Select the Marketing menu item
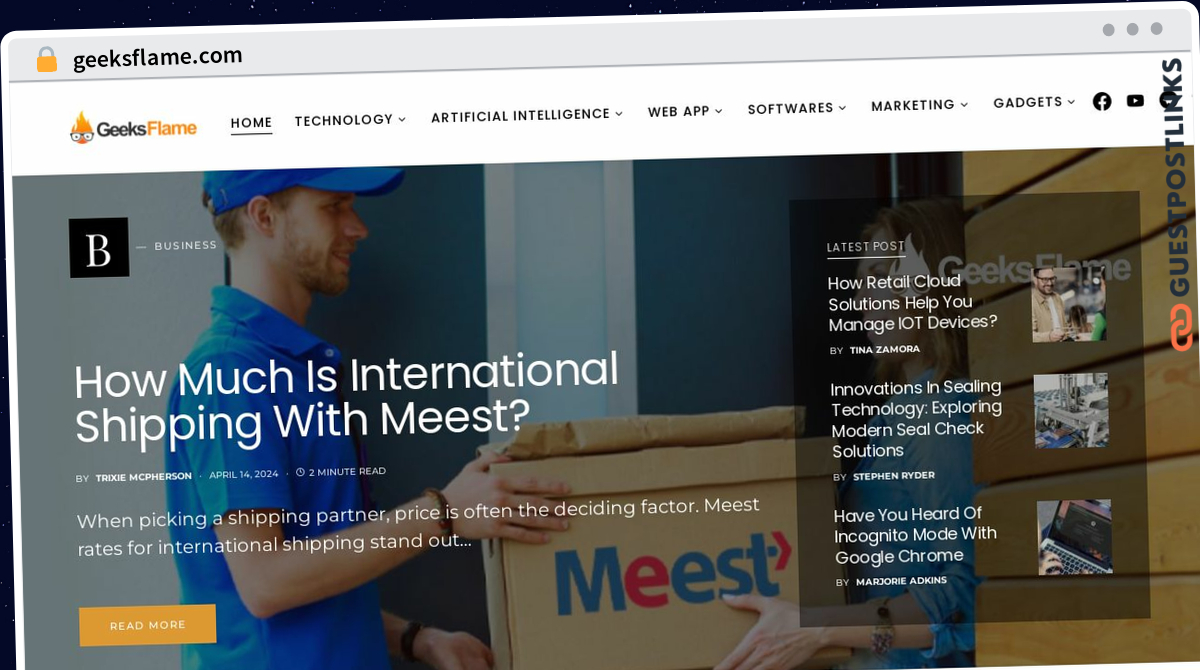Screen dimensions: 1200x670 [920, 105]
